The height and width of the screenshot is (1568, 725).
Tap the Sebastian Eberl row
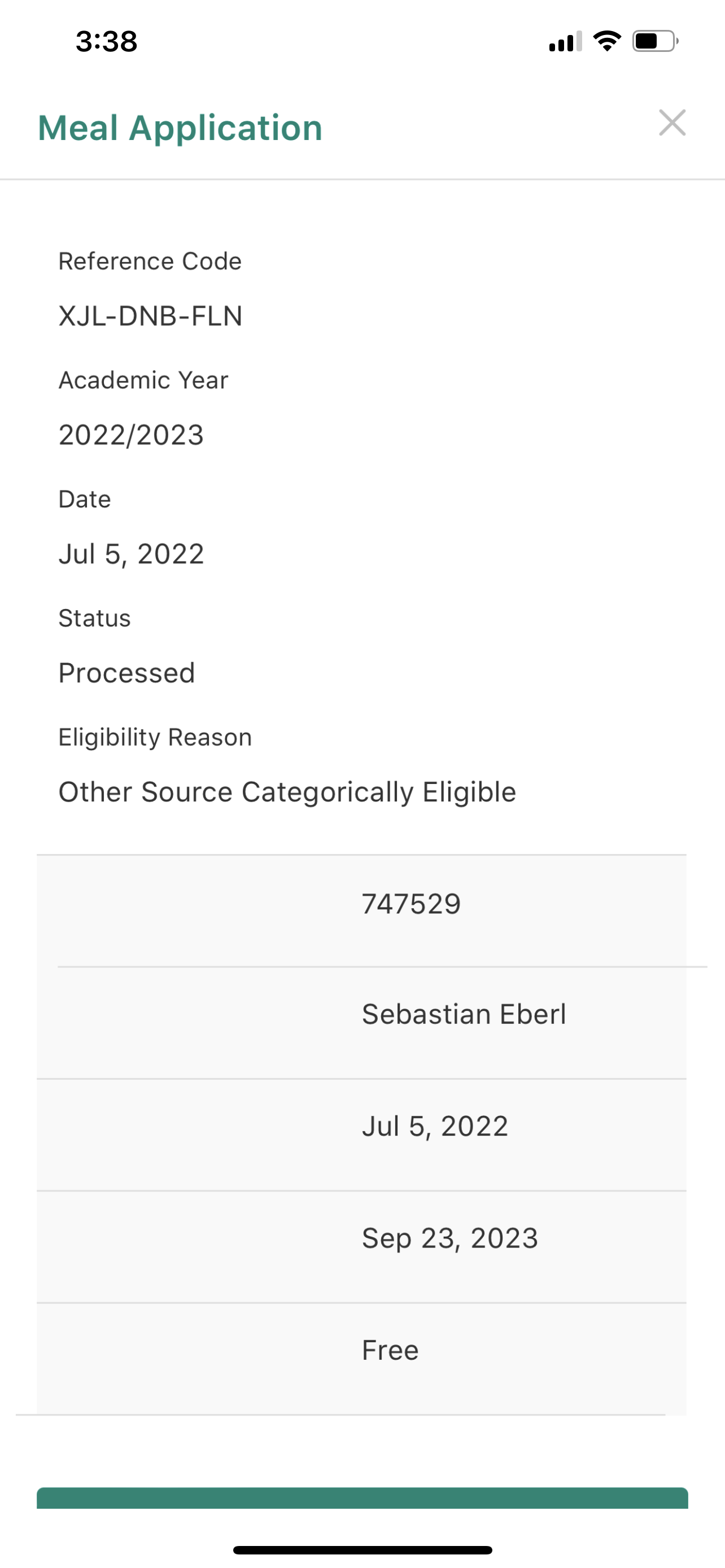point(361,1023)
